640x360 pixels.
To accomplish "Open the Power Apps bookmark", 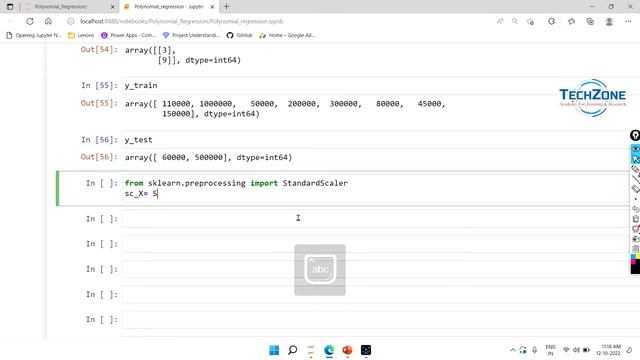I will (x=129, y=35).
